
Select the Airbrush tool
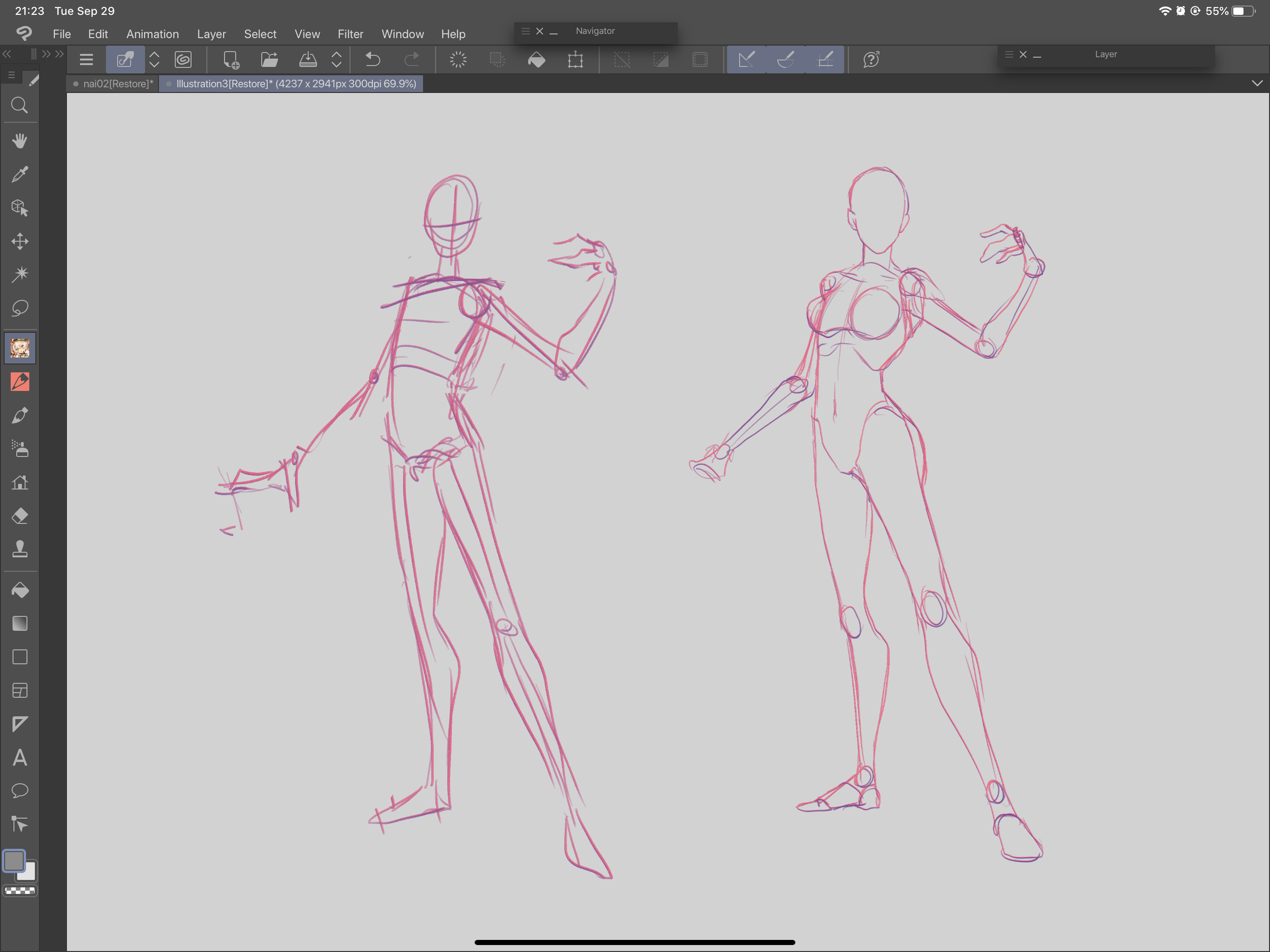(20, 450)
